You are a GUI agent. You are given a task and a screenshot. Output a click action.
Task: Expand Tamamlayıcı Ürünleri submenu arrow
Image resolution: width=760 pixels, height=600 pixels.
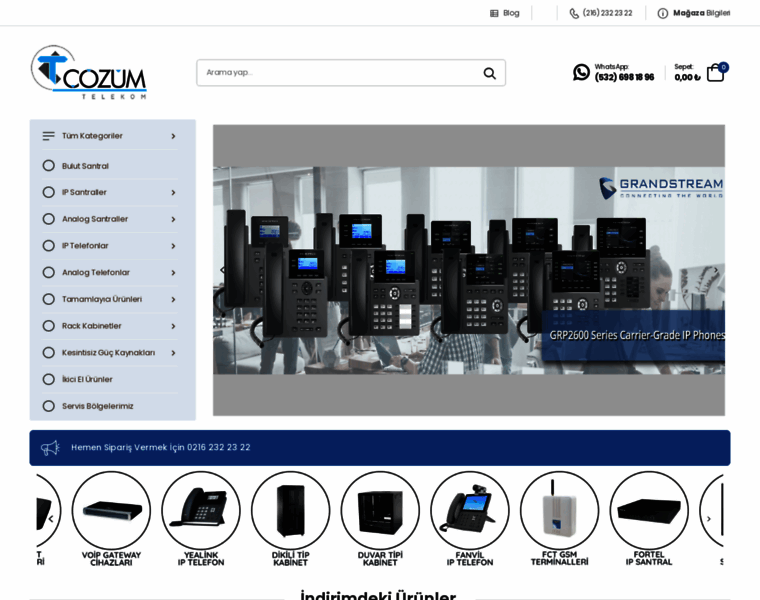(x=173, y=299)
